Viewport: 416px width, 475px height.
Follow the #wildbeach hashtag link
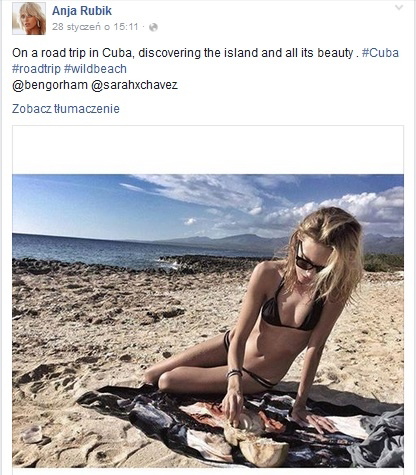click(x=95, y=69)
